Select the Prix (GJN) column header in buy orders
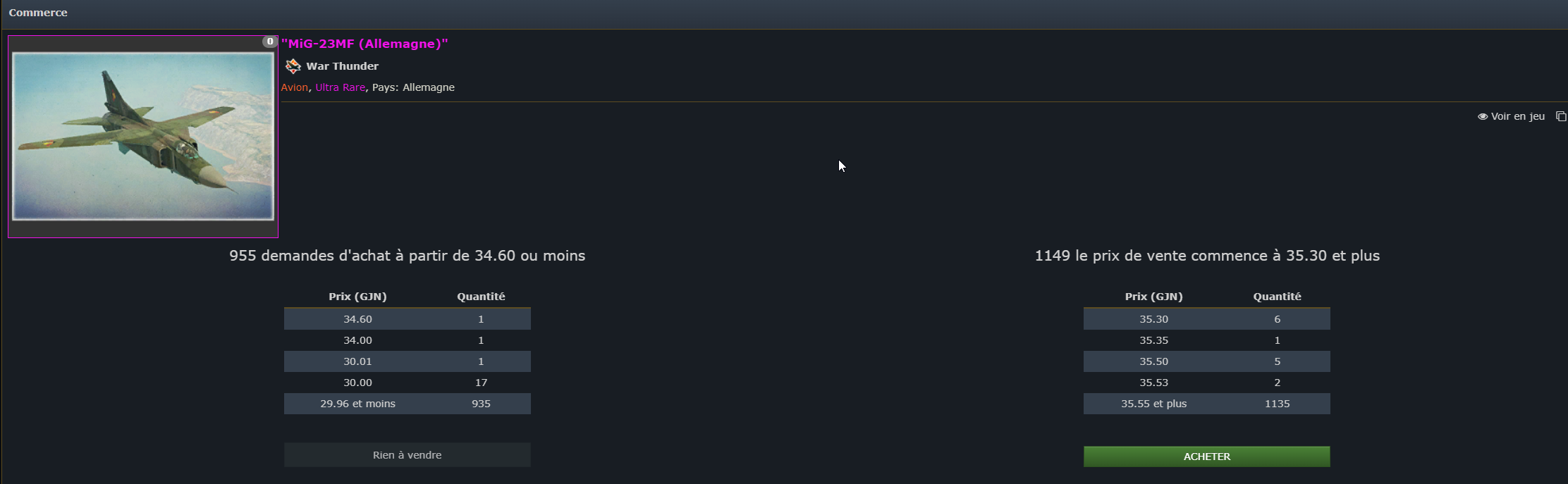Viewport: 1568px width, 484px height. pyautogui.click(x=357, y=296)
